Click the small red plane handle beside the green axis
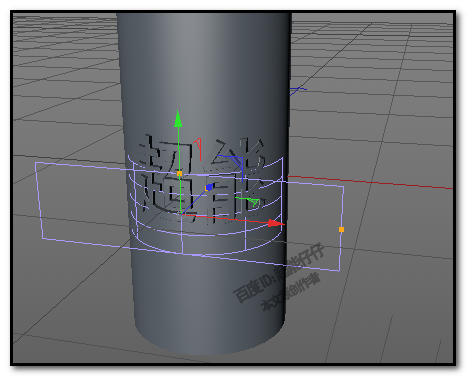The image size is (467, 377). (198, 148)
